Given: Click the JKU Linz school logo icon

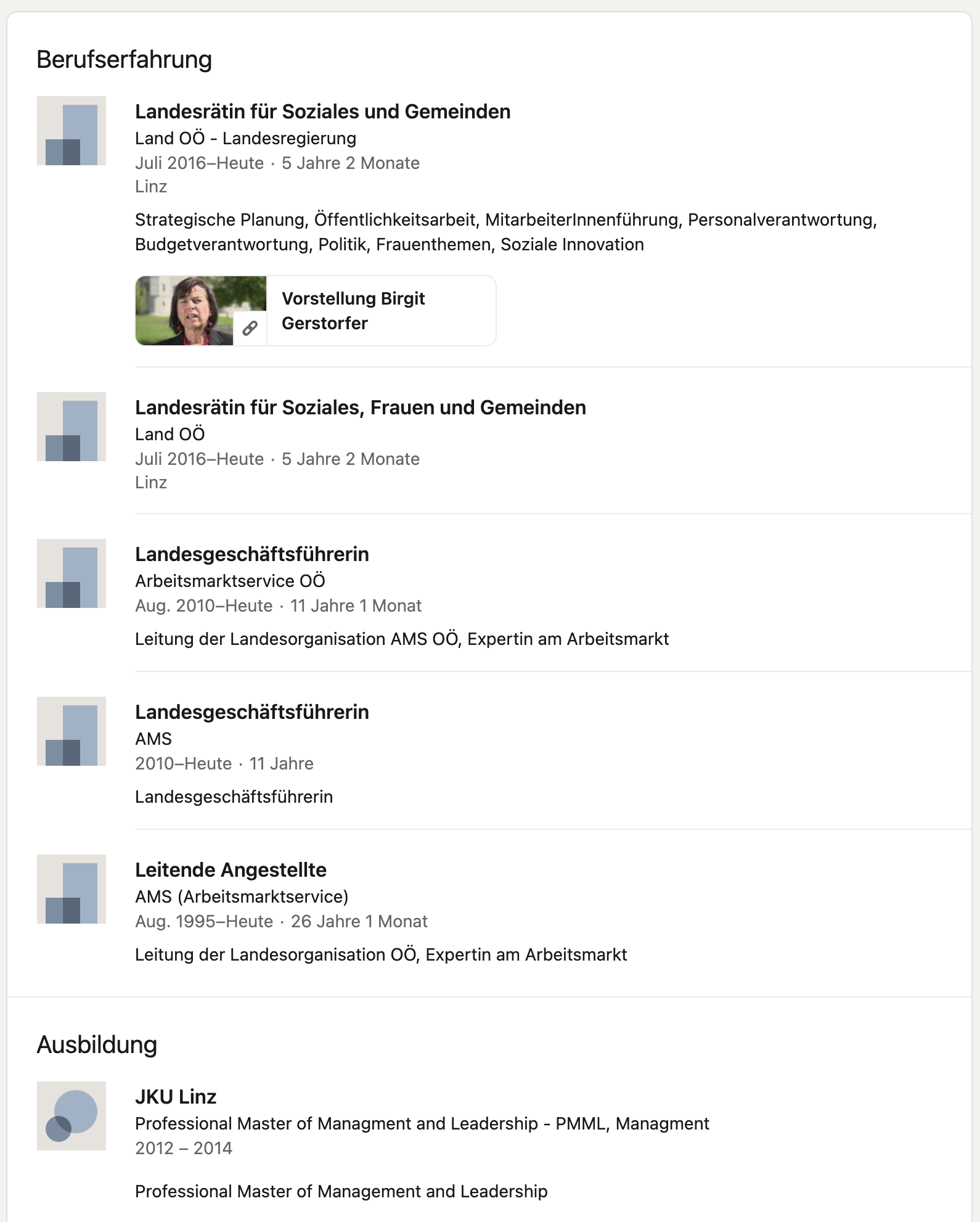Looking at the screenshot, I should [x=71, y=1116].
